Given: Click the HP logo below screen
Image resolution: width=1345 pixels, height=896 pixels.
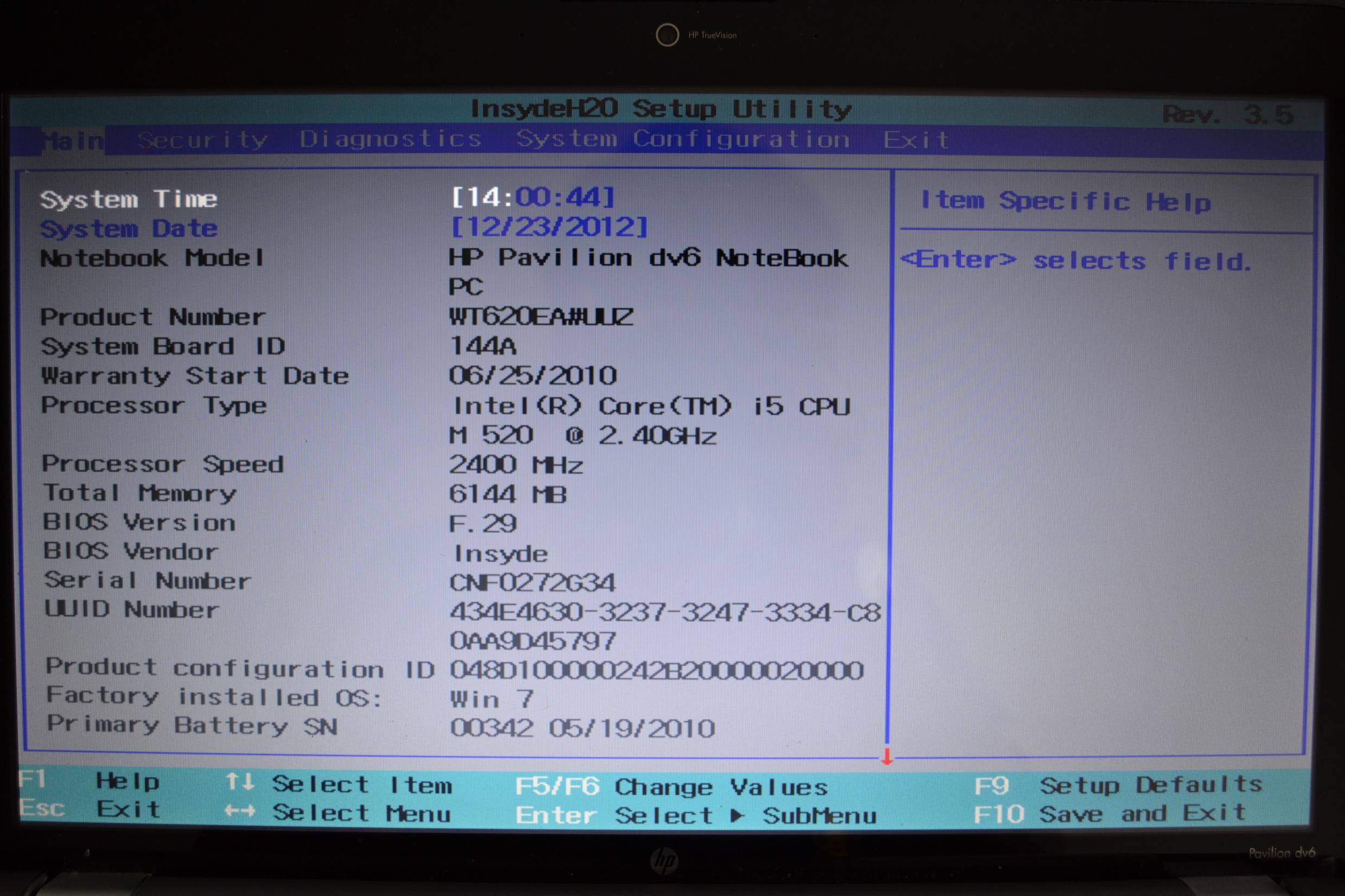Looking at the screenshot, I should point(664,861).
